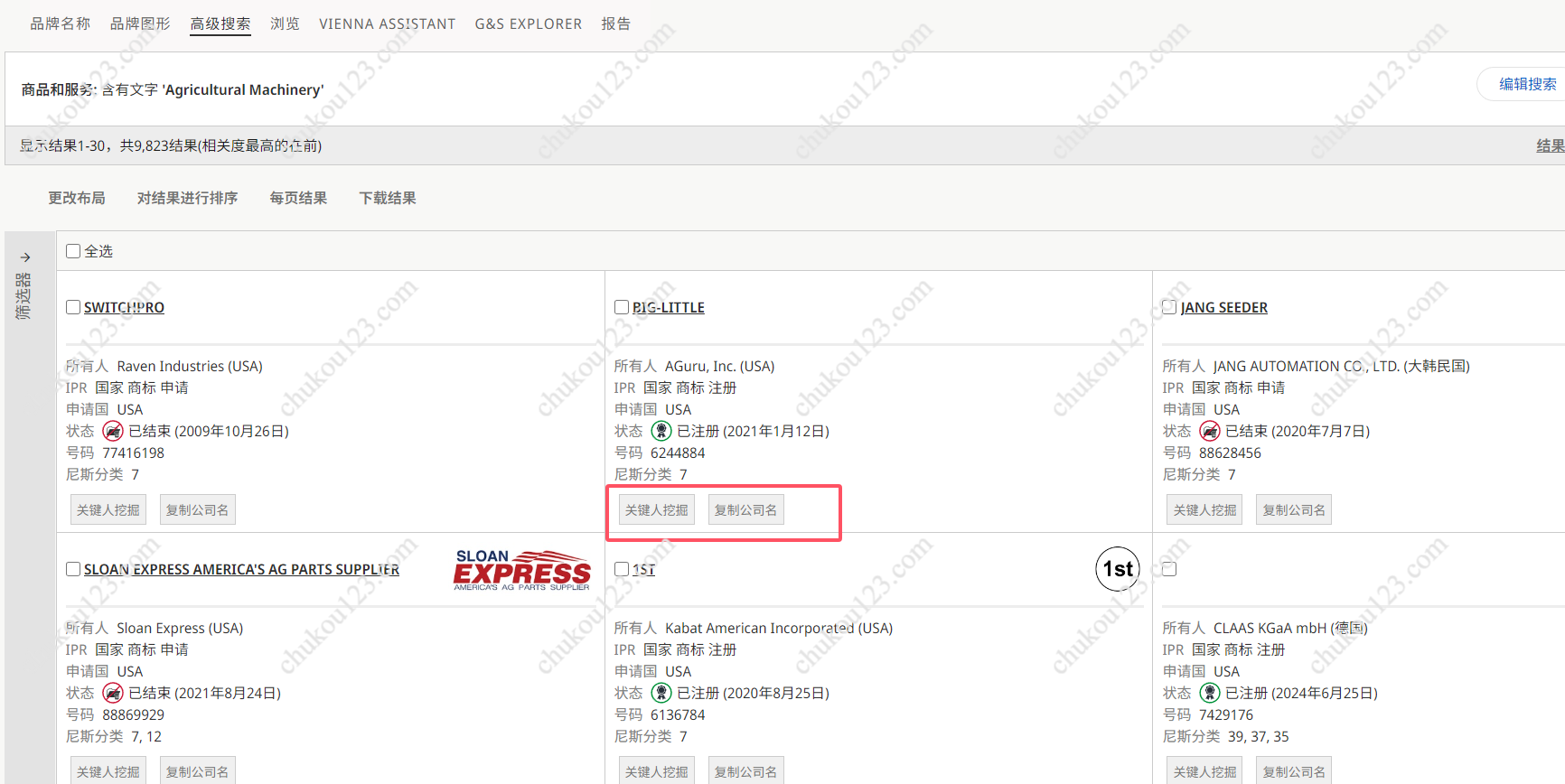Check the JANG SEEDER result checkbox
Viewport: 1565px width, 784px height.
point(1169,307)
